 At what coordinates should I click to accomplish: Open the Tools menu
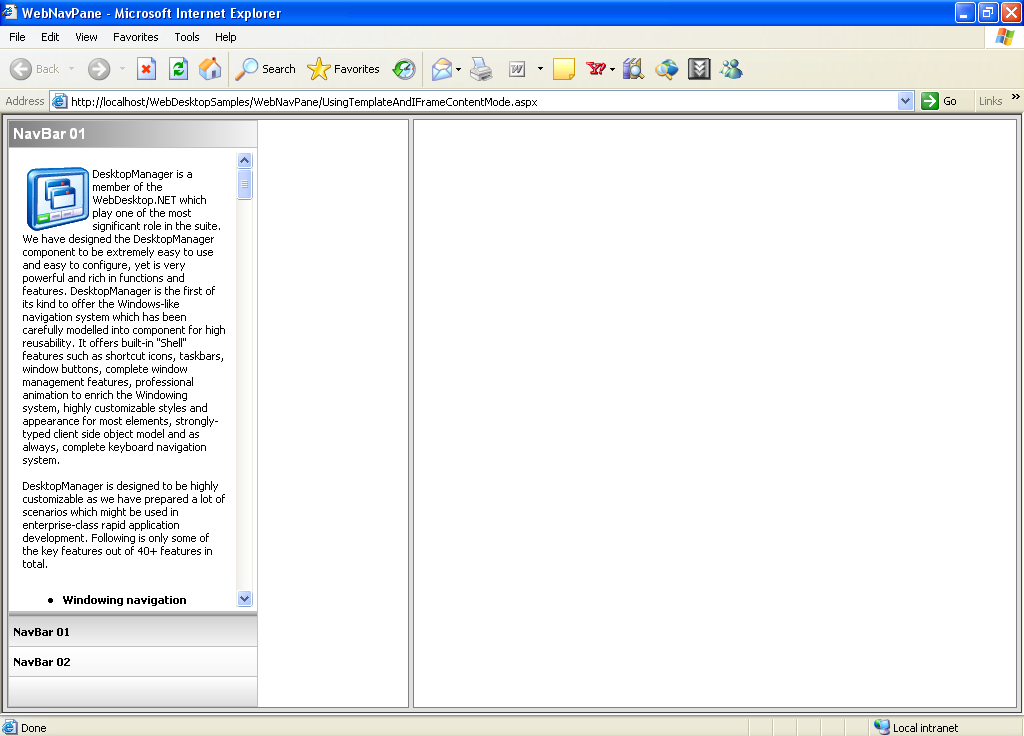point(187,37)
